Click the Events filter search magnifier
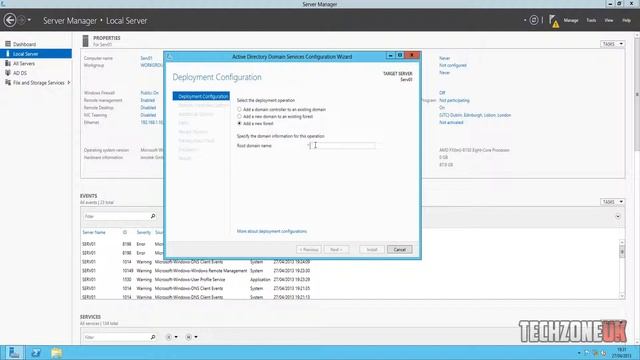 pos(153,216)
